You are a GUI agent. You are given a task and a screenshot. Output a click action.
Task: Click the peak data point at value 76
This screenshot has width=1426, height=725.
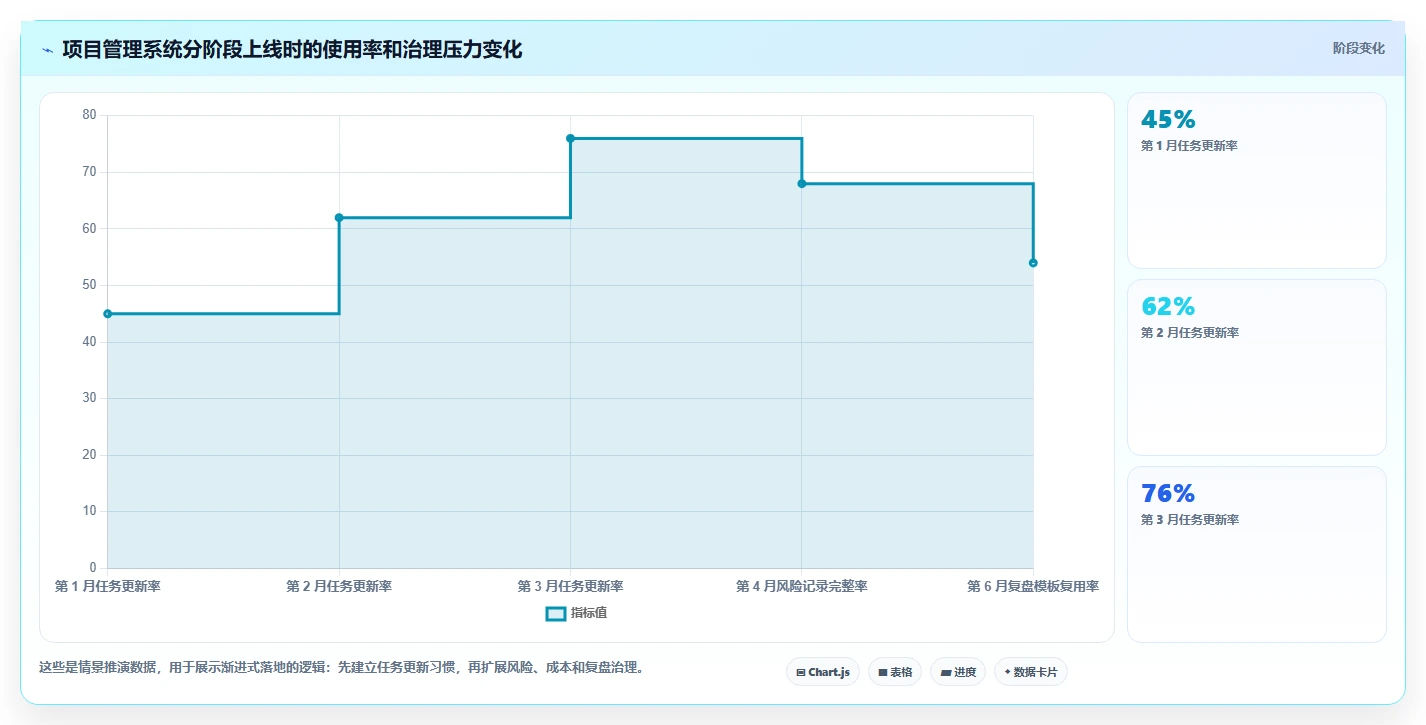point(570,138)
